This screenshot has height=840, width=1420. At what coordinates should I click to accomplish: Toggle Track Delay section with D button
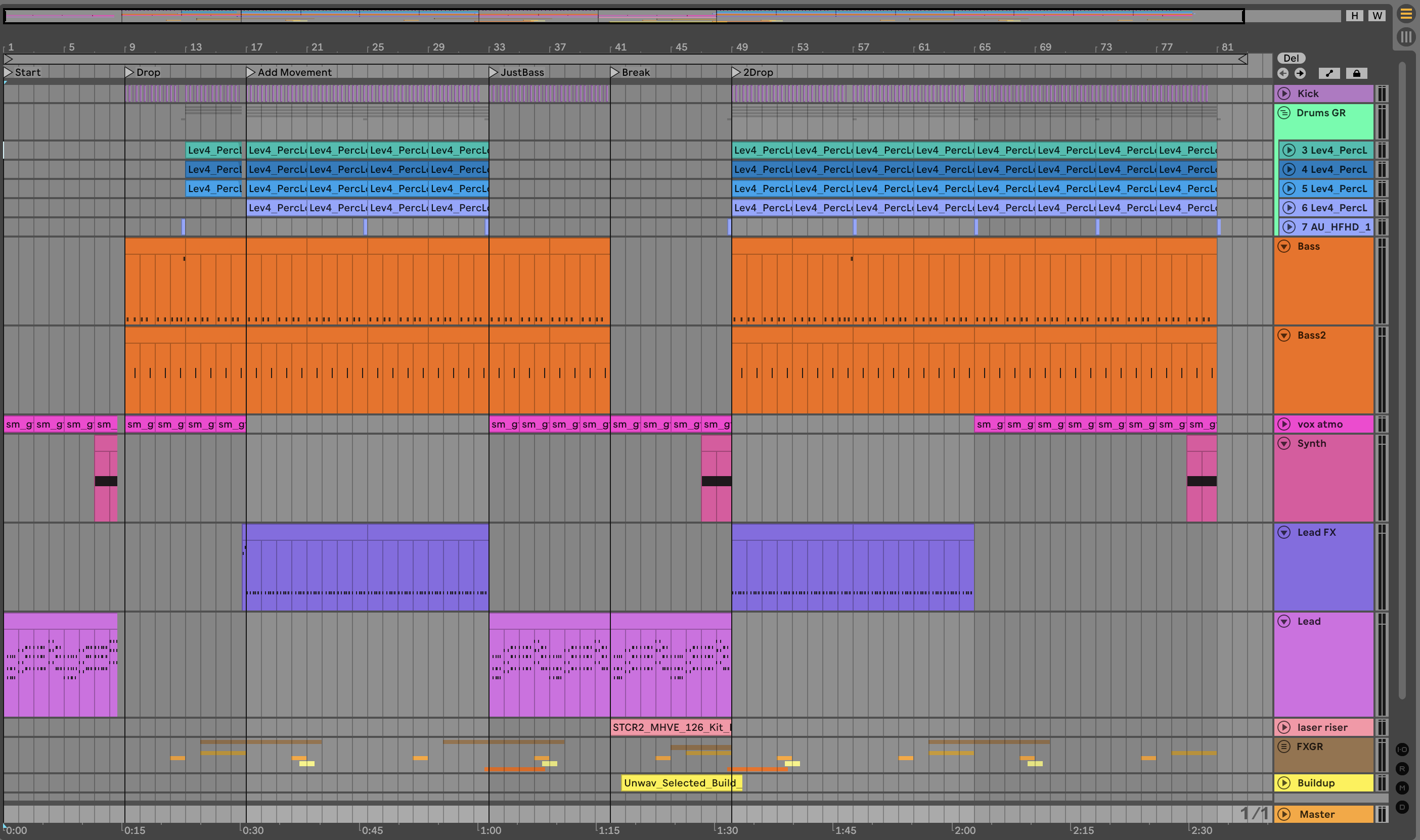[1402, 807]
